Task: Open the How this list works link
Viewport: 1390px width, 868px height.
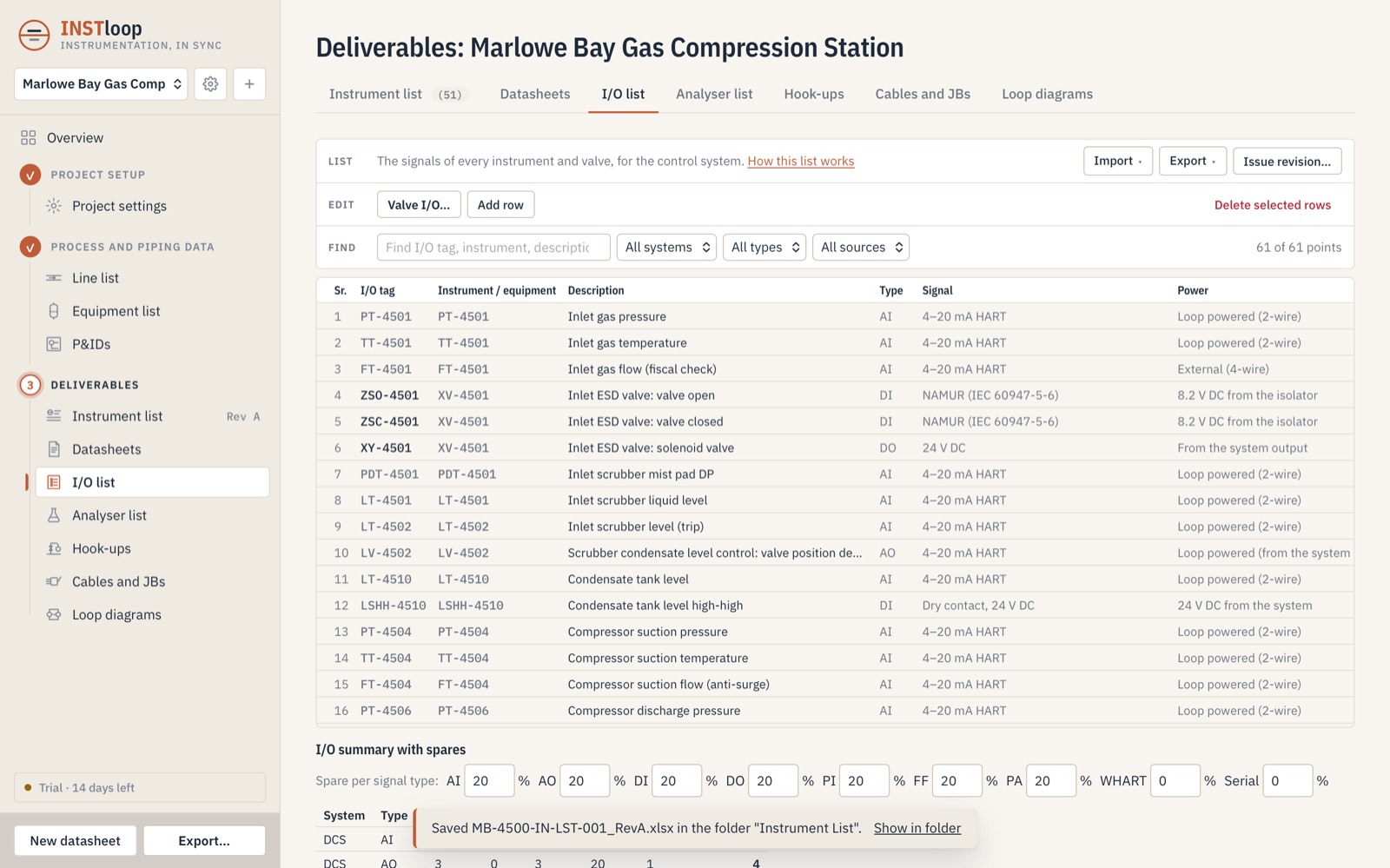Action: 801,161
